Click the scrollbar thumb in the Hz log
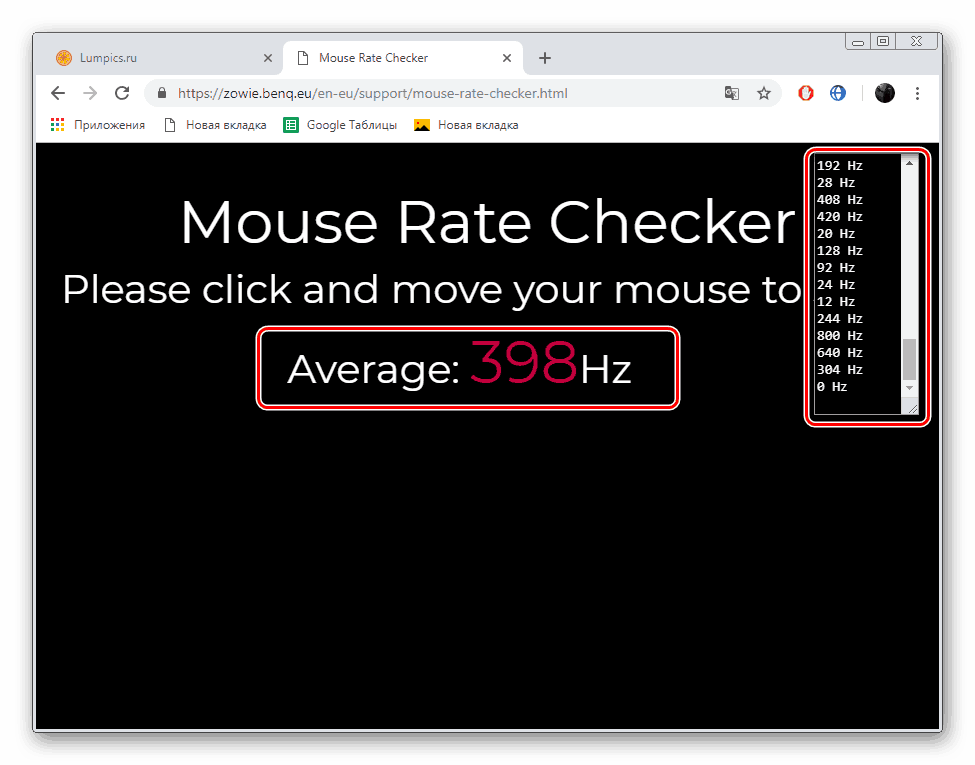This screenshot has width=975, height=765. [x=909, y=359]
